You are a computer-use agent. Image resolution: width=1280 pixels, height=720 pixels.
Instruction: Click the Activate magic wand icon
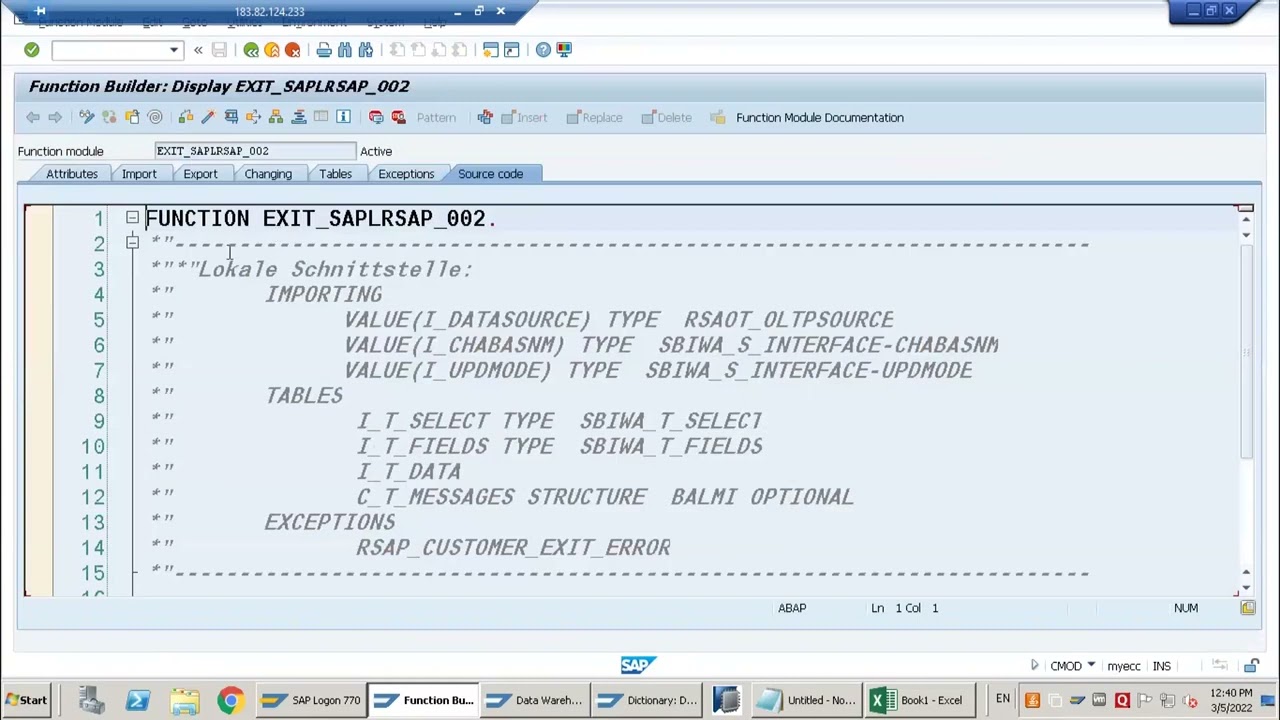pyautogui.click(x=208, y=118)
